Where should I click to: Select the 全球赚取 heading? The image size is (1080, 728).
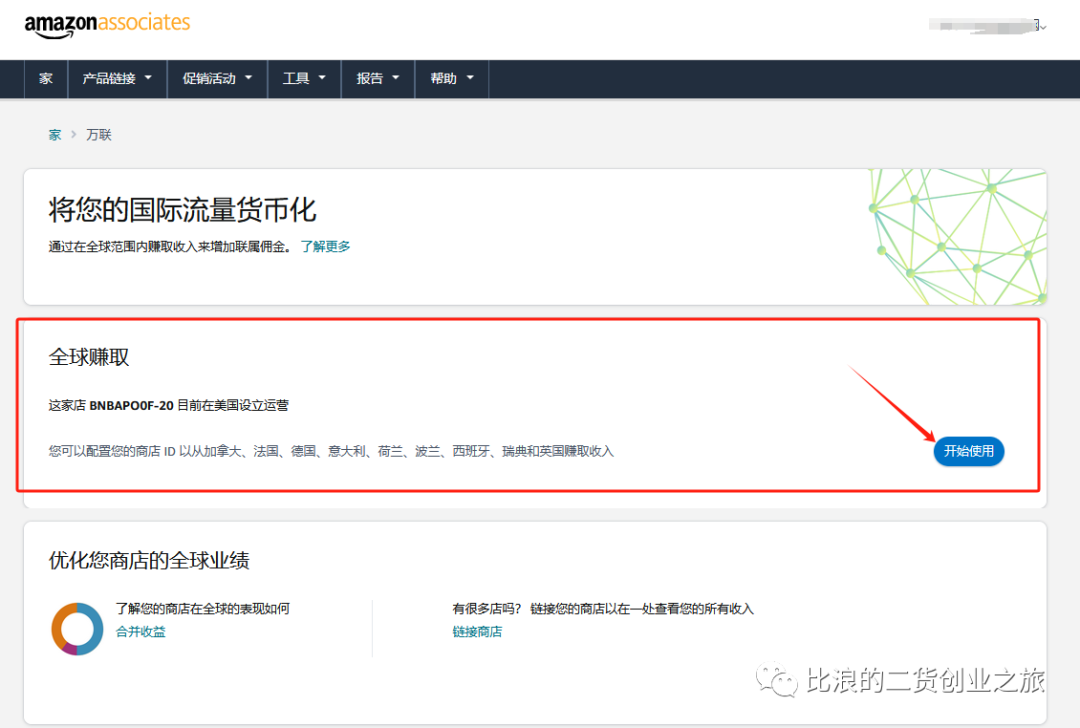point(89,357)
